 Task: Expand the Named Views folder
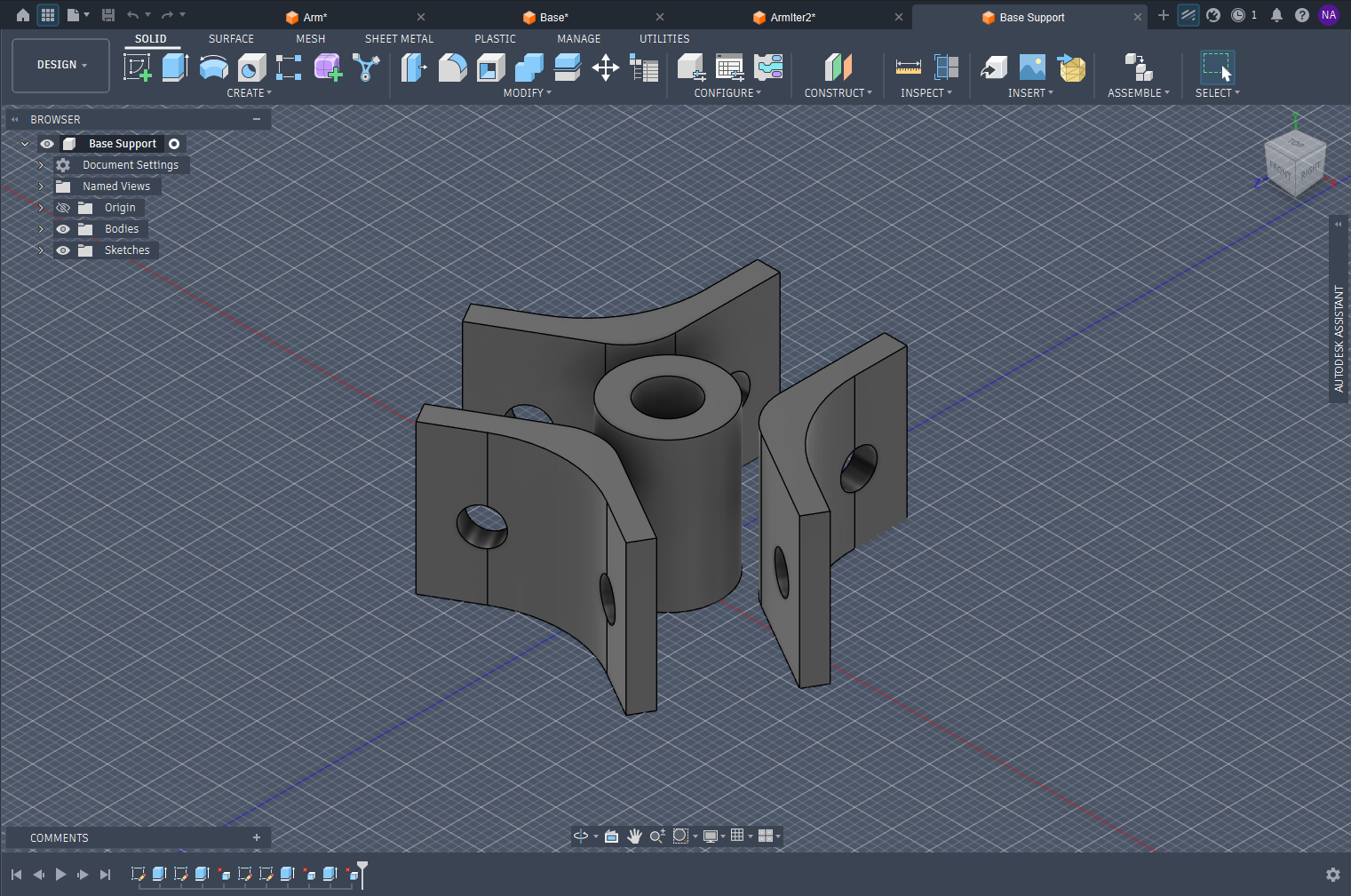pos(41,186)
